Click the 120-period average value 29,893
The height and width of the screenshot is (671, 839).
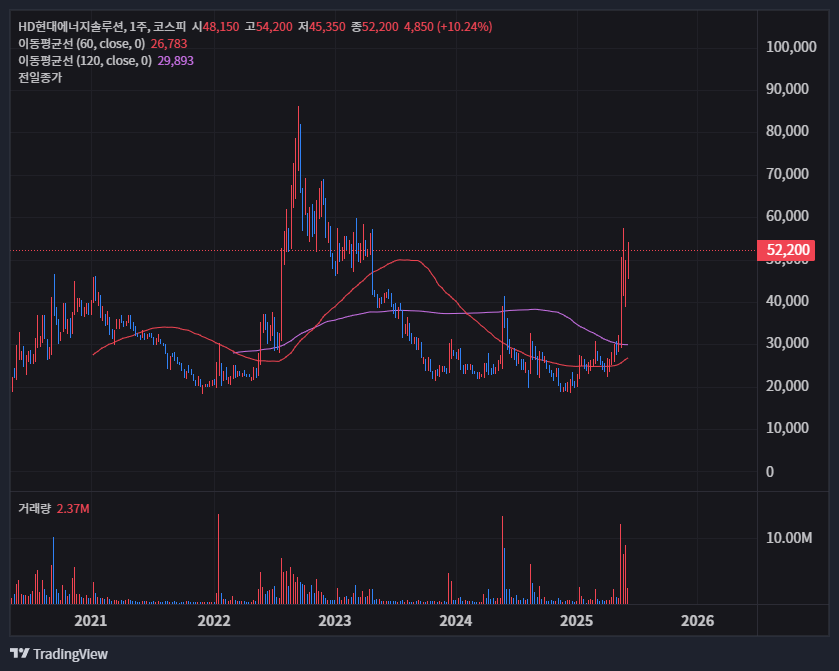tap(176, 61)
